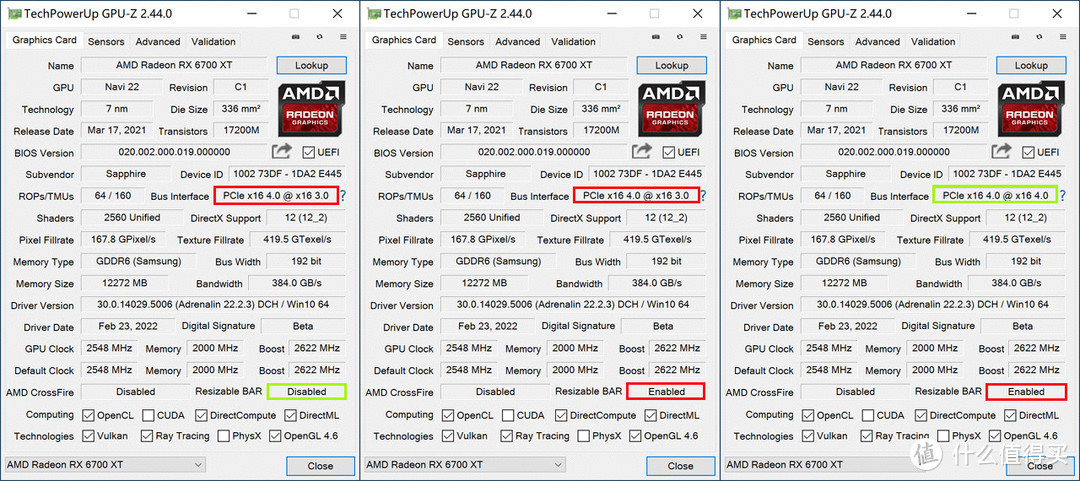Switch to Advanced tab in left GPU-Z window
The image size is (1080, 481).
pyautogui.click(x=158, y=41)
